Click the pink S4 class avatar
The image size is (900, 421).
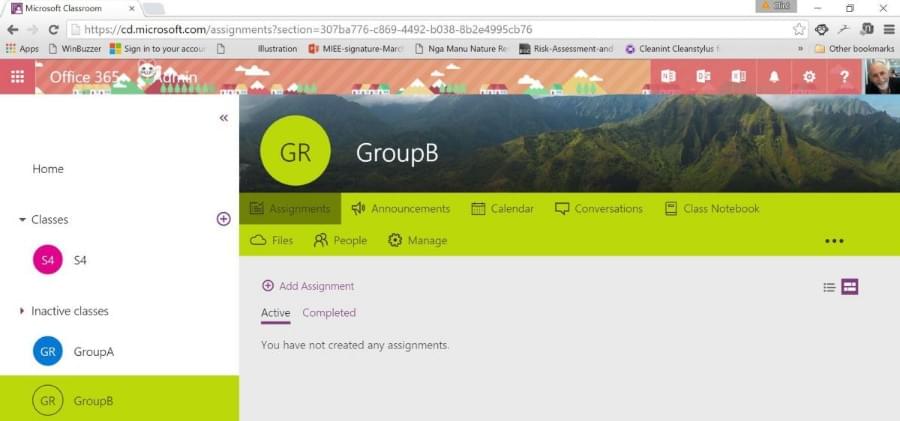pos(48,260)
